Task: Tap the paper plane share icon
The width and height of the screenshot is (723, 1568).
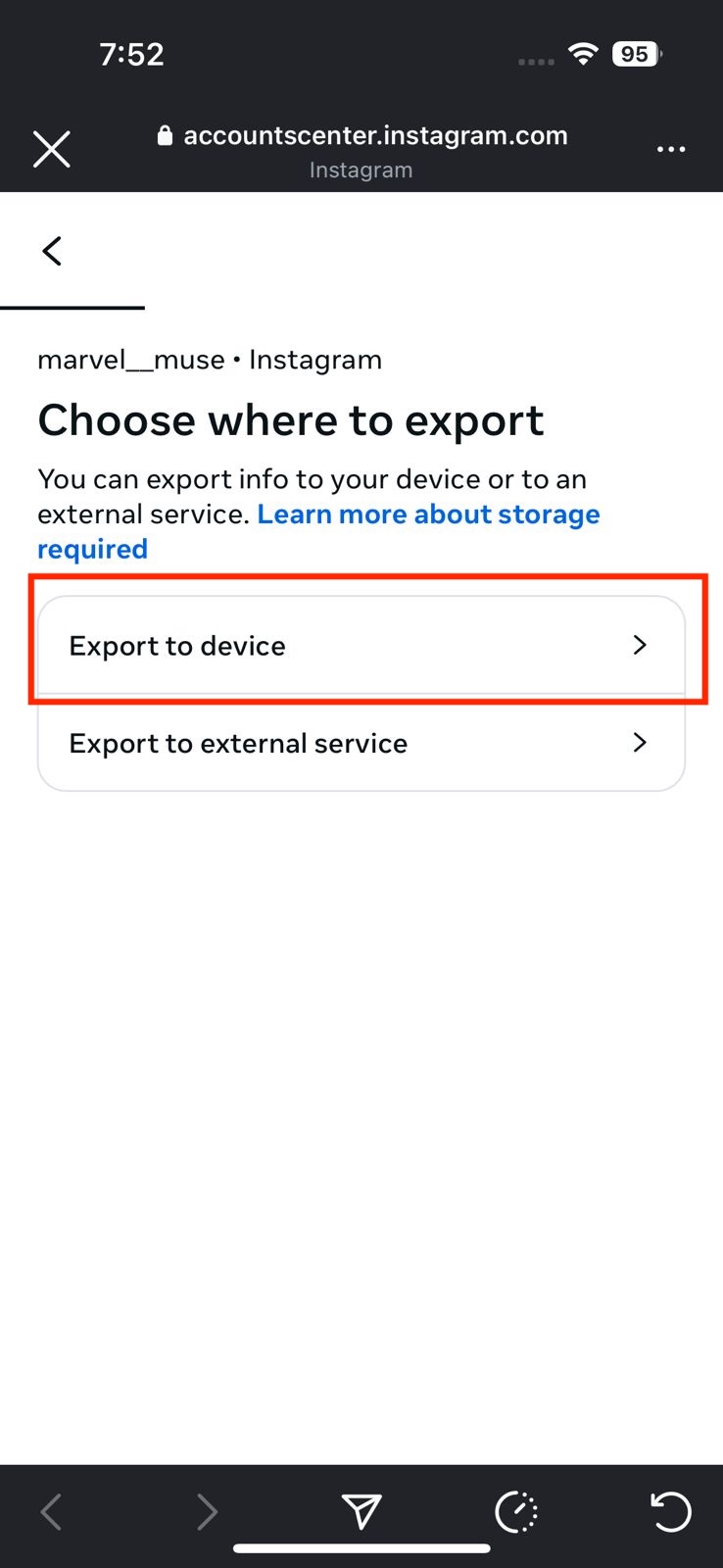Action: click(x=361, y=1511)
